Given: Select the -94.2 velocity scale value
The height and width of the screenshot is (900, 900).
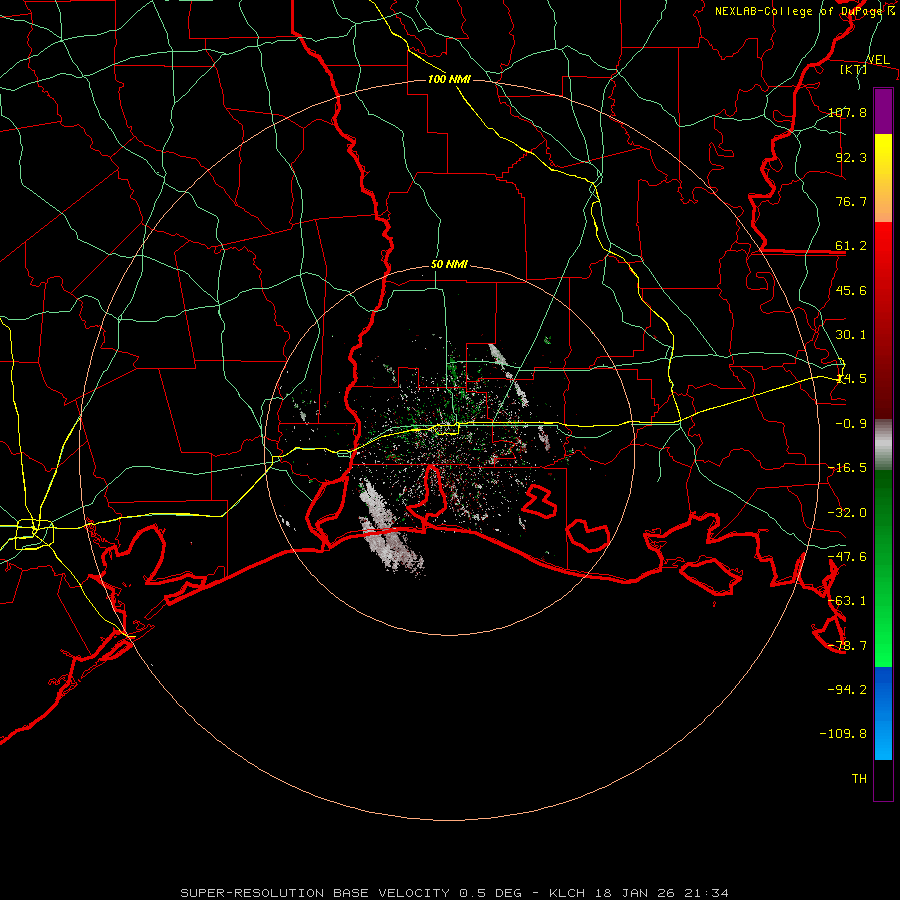Looking at the screenshot, I should [x=847, y=689].
